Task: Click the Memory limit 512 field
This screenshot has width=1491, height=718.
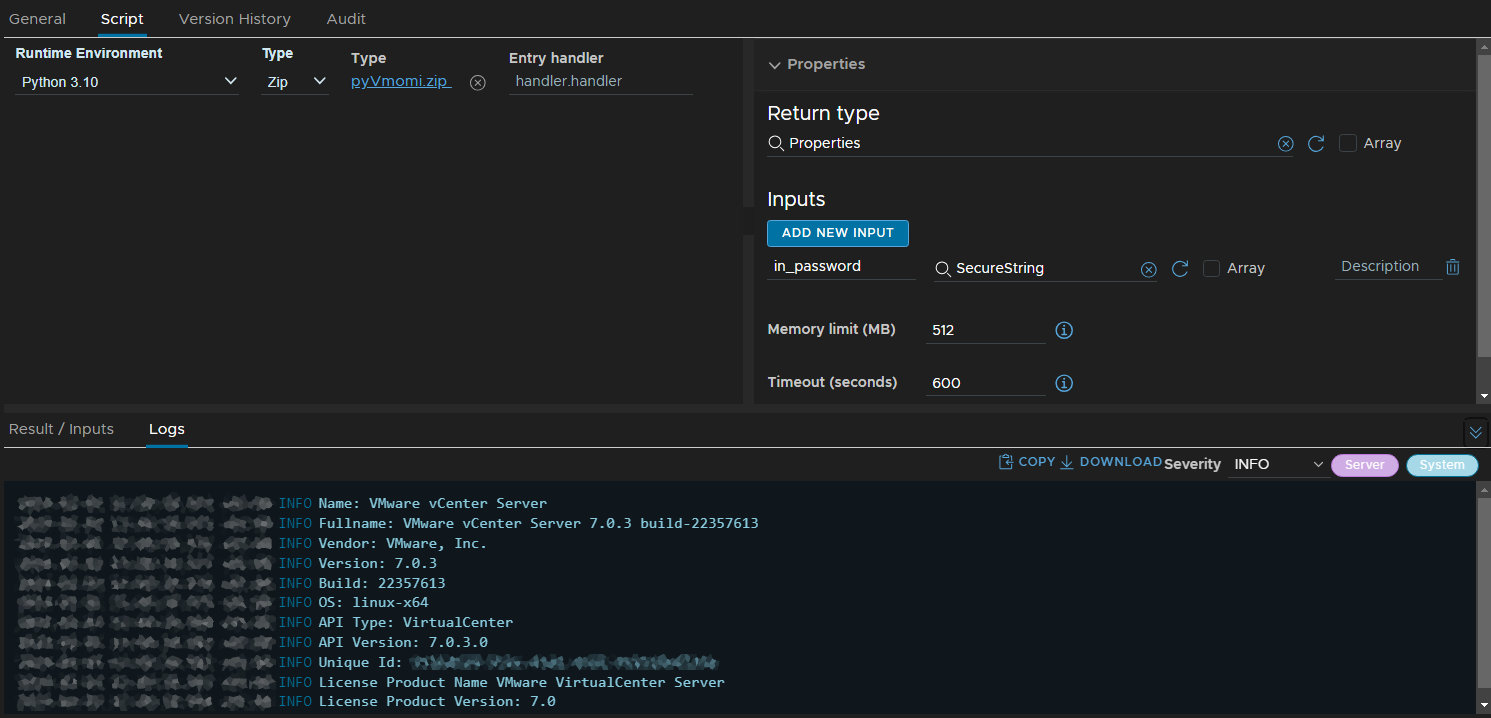Action: point(986,330)
